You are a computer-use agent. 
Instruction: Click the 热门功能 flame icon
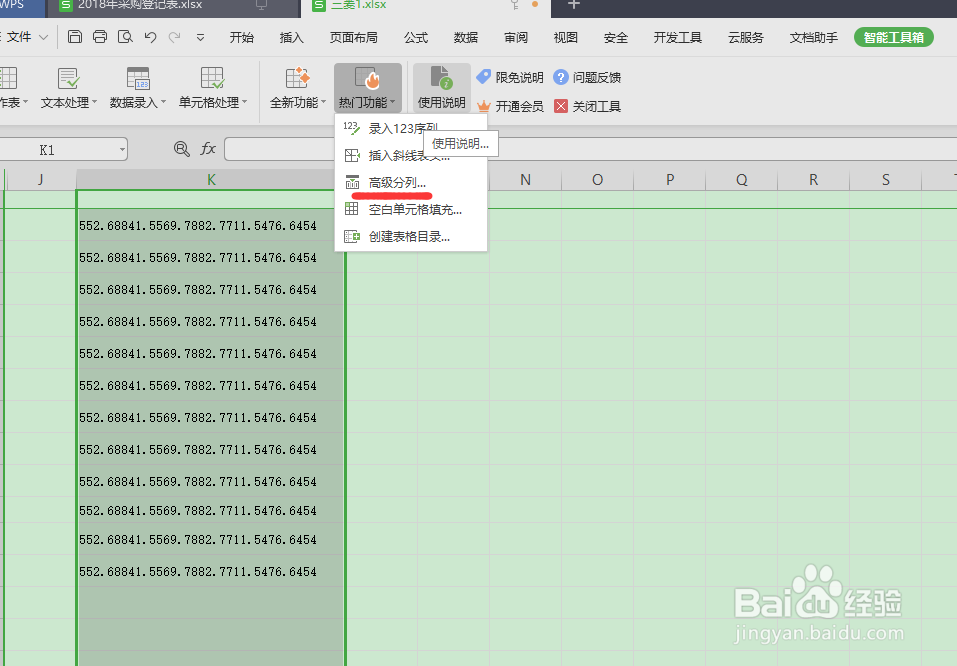coord(367,79)
